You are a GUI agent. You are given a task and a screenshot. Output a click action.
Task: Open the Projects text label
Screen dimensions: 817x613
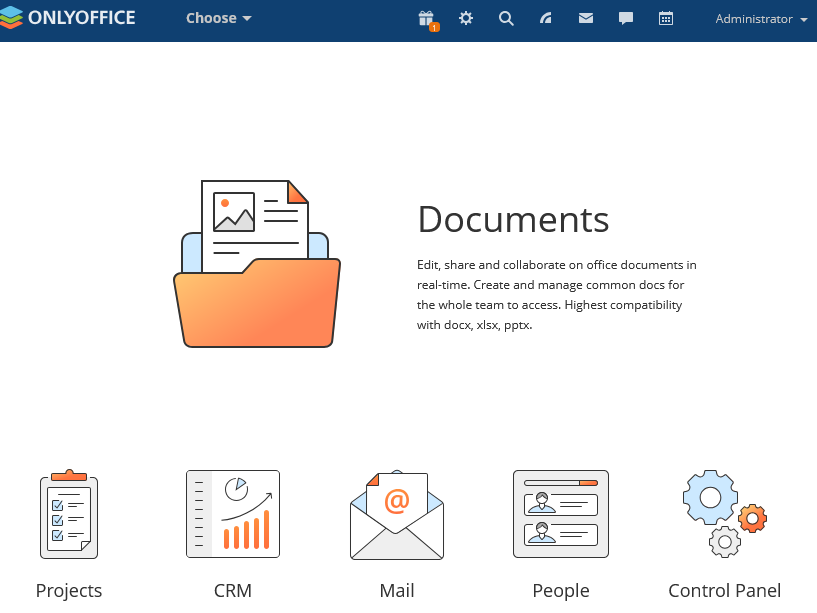[69, 590]
